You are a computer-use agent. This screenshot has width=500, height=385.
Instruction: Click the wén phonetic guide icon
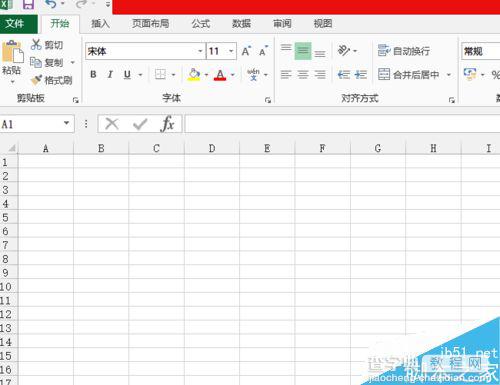[253, 74]
